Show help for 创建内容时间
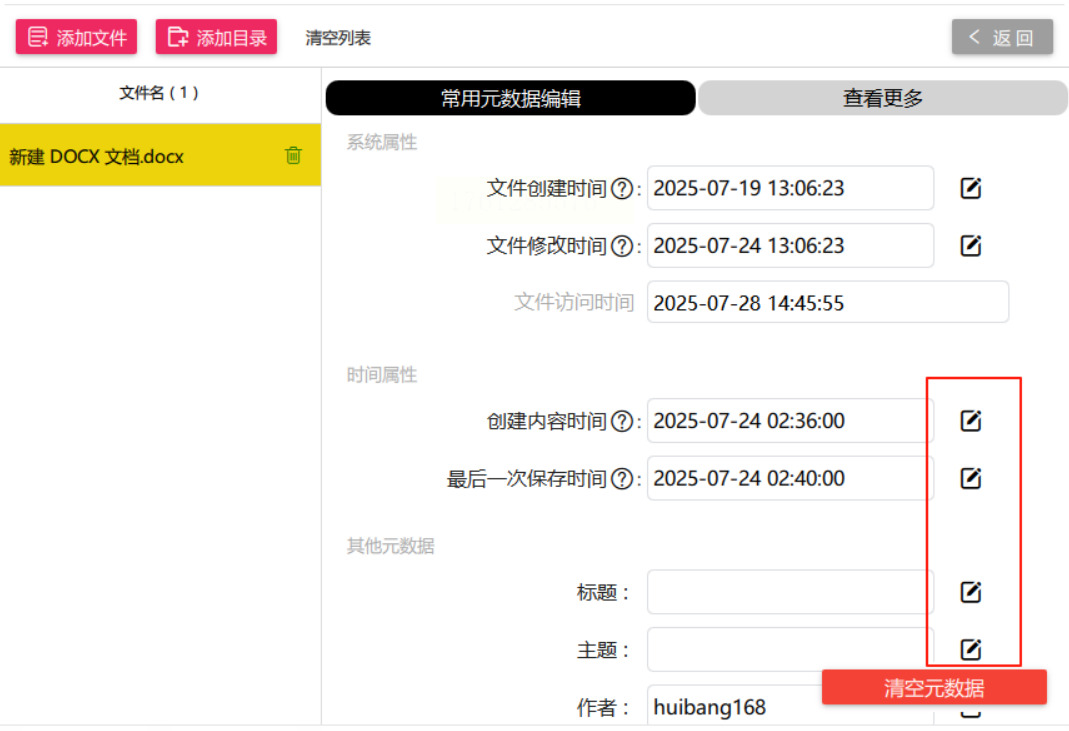Image resolution: width=1069 pixels, height=731 pixels. coord(622,422)
